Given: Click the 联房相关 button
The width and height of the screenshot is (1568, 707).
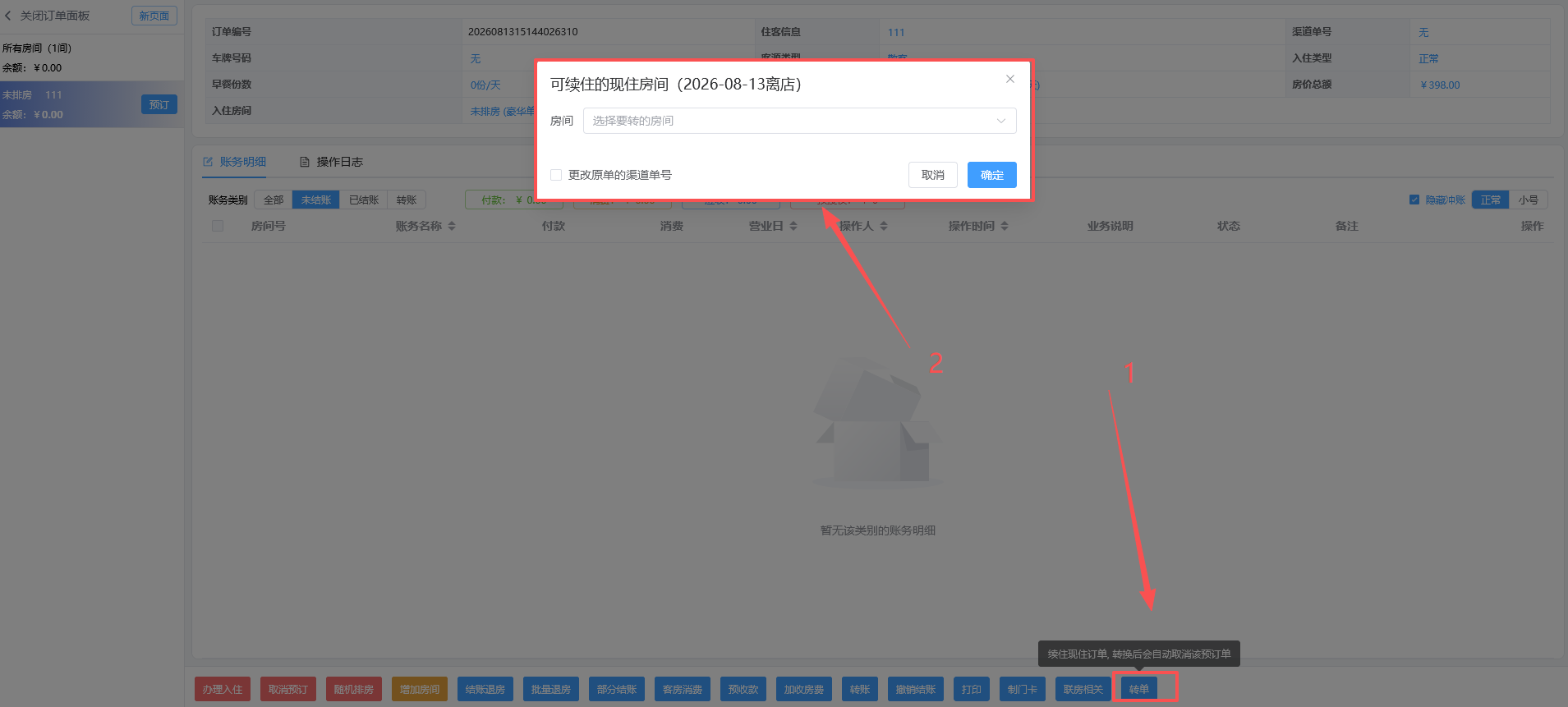Looking at the screenshot, I should [x=1083, y=689].
